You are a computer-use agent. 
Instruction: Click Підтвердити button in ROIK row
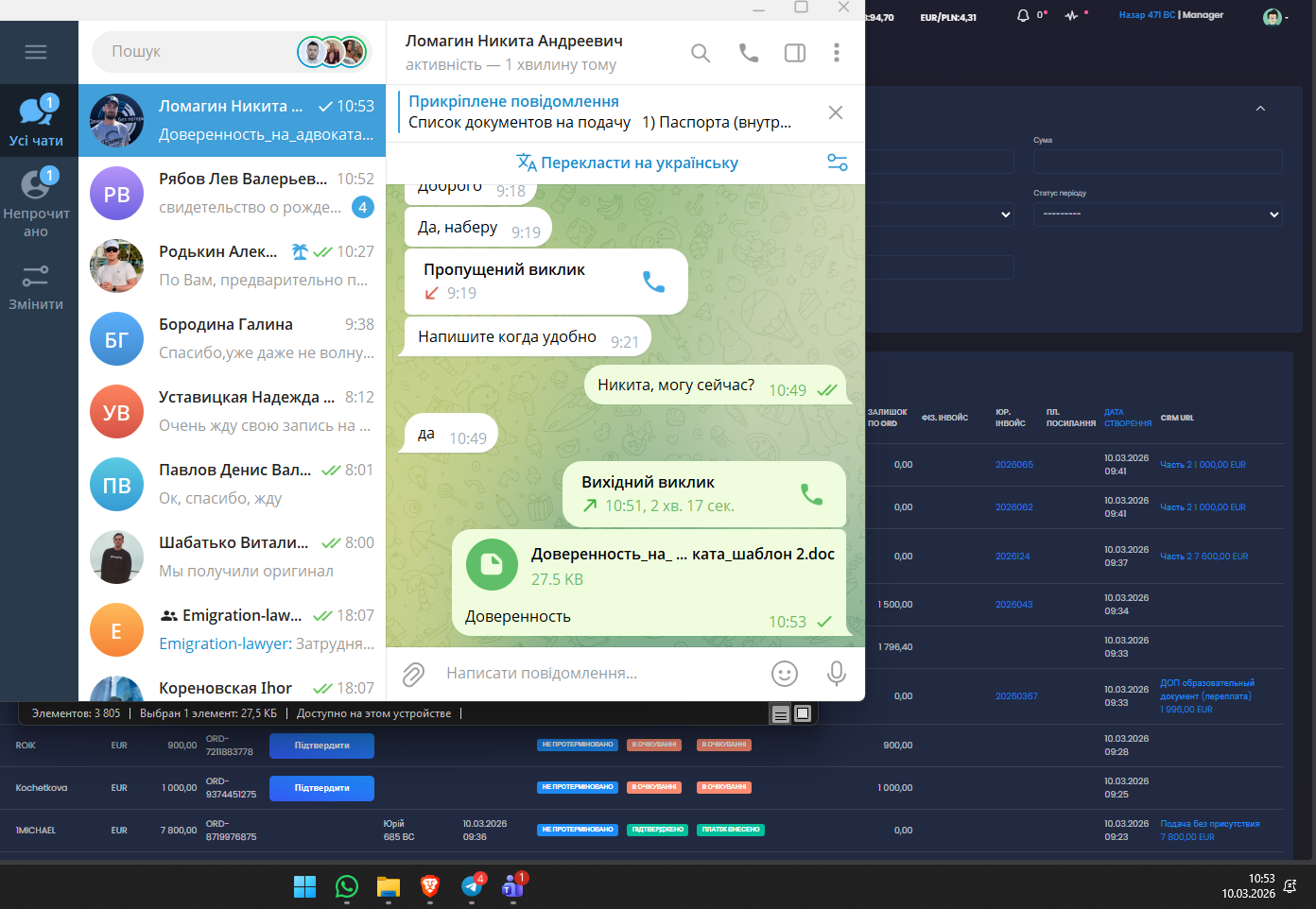321,746
